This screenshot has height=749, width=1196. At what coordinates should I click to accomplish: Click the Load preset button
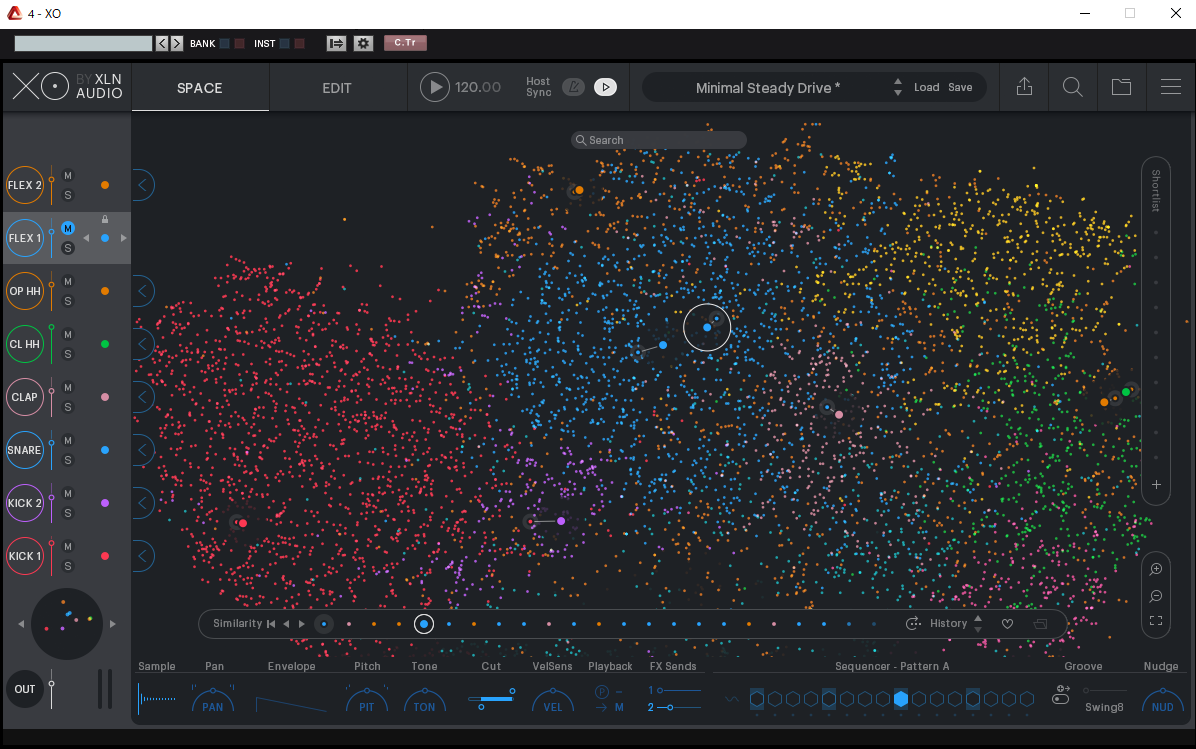927,87
